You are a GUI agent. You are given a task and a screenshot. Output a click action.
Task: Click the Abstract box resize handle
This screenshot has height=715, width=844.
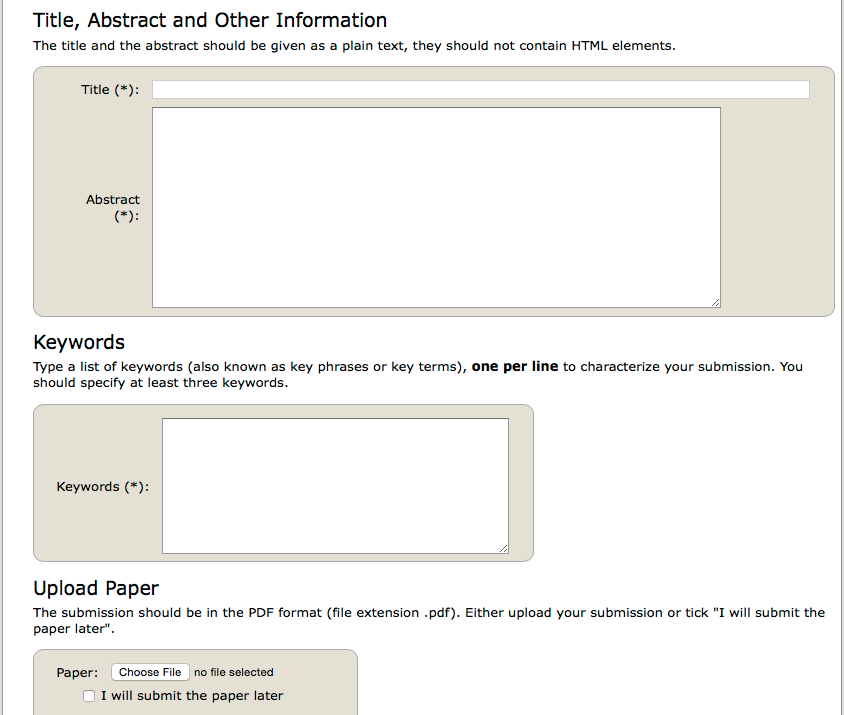(714, 301)
